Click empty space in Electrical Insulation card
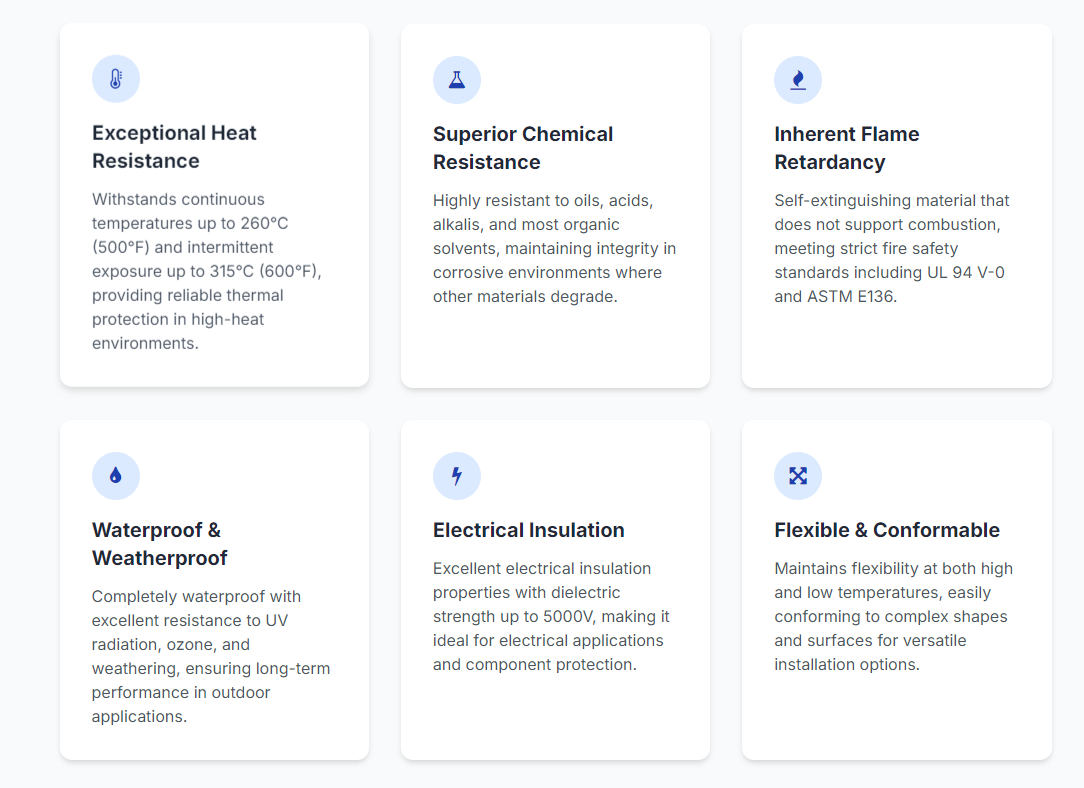This screenshot has height=788, width=1084. click(x=555, y=715)
